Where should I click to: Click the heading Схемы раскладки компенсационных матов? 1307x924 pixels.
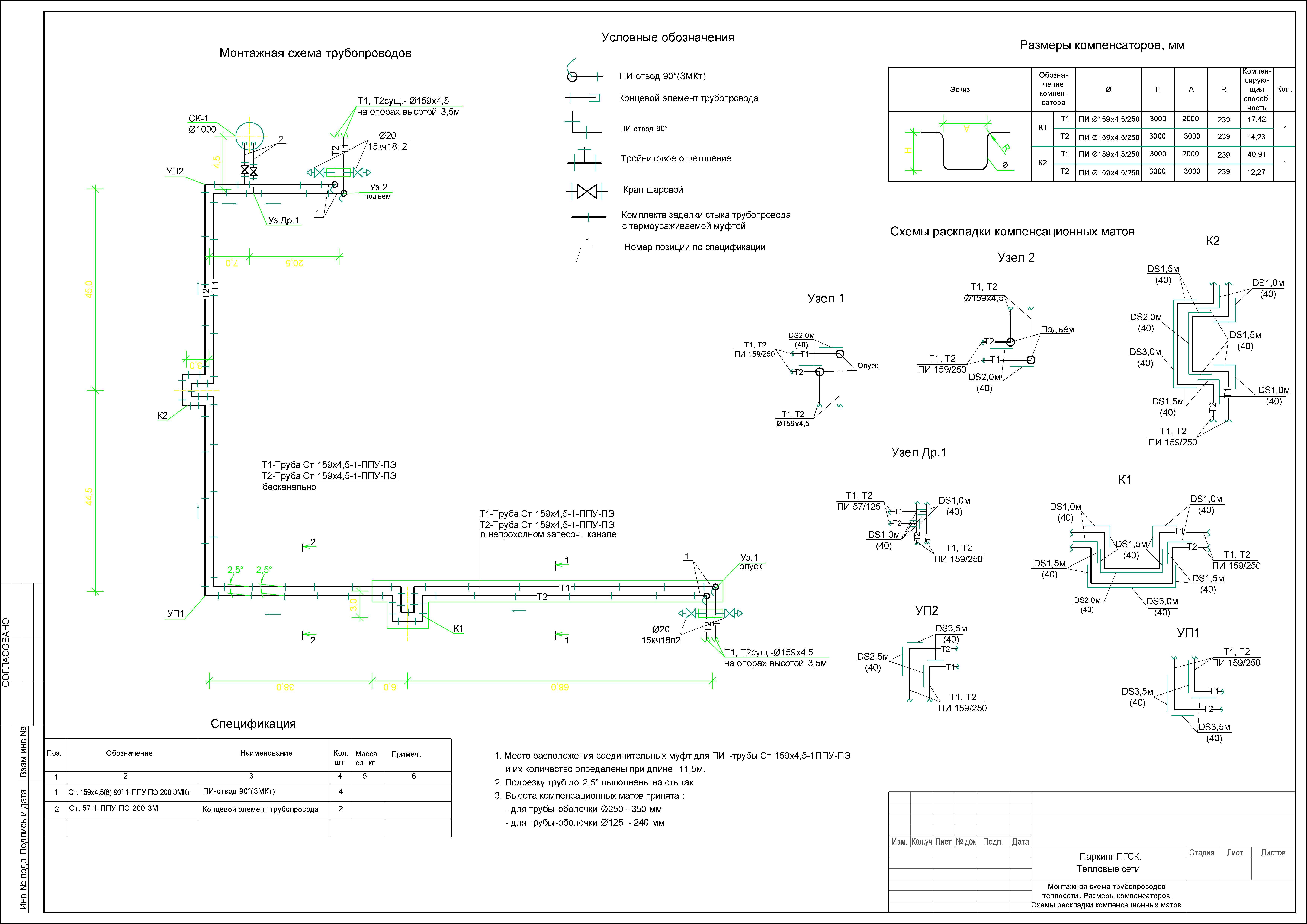pos(1012,232)
